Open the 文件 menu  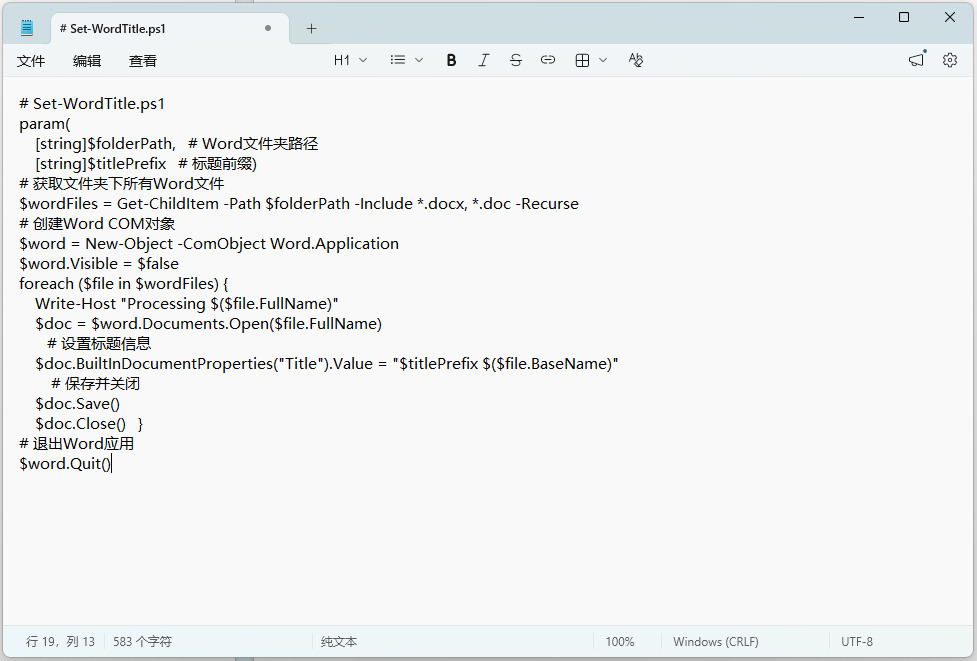tap(31, 61)
